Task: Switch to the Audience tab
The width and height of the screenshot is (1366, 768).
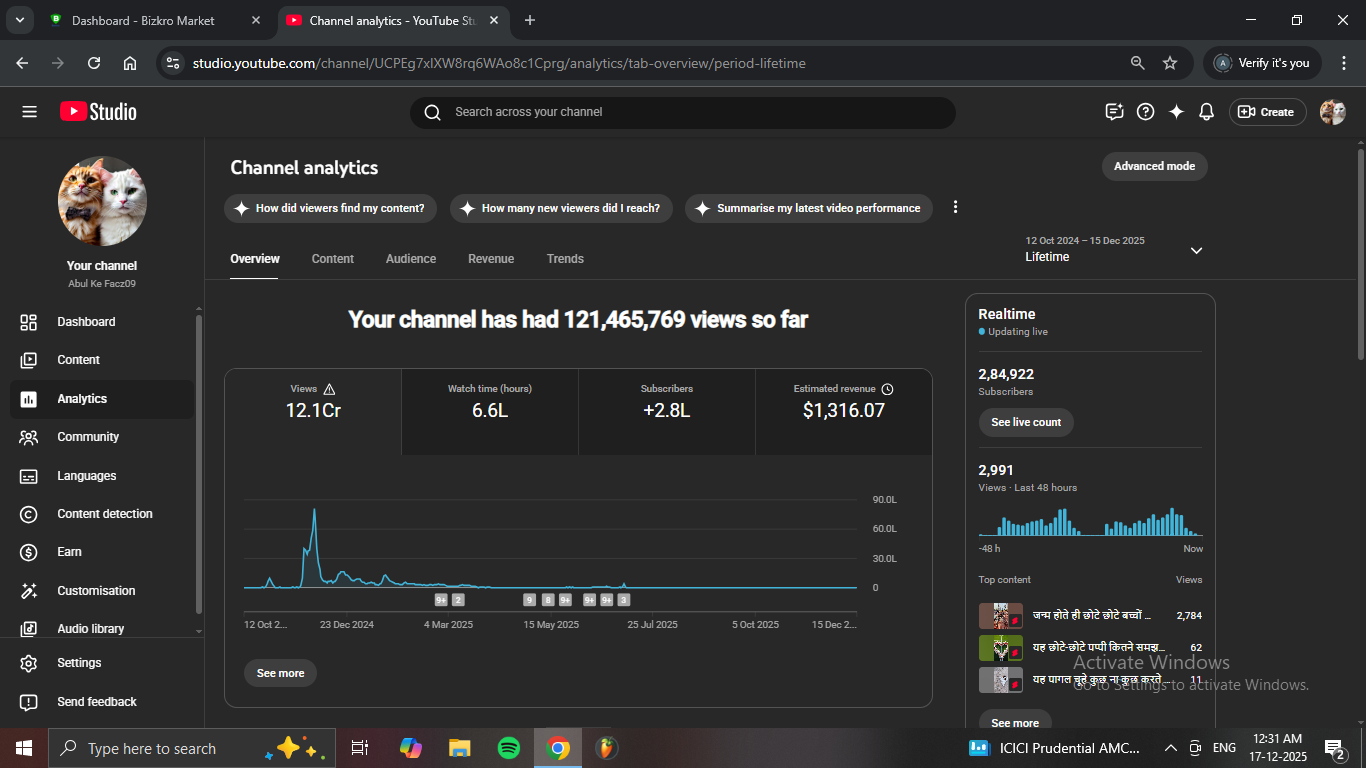Action: [x=410, y=259]
